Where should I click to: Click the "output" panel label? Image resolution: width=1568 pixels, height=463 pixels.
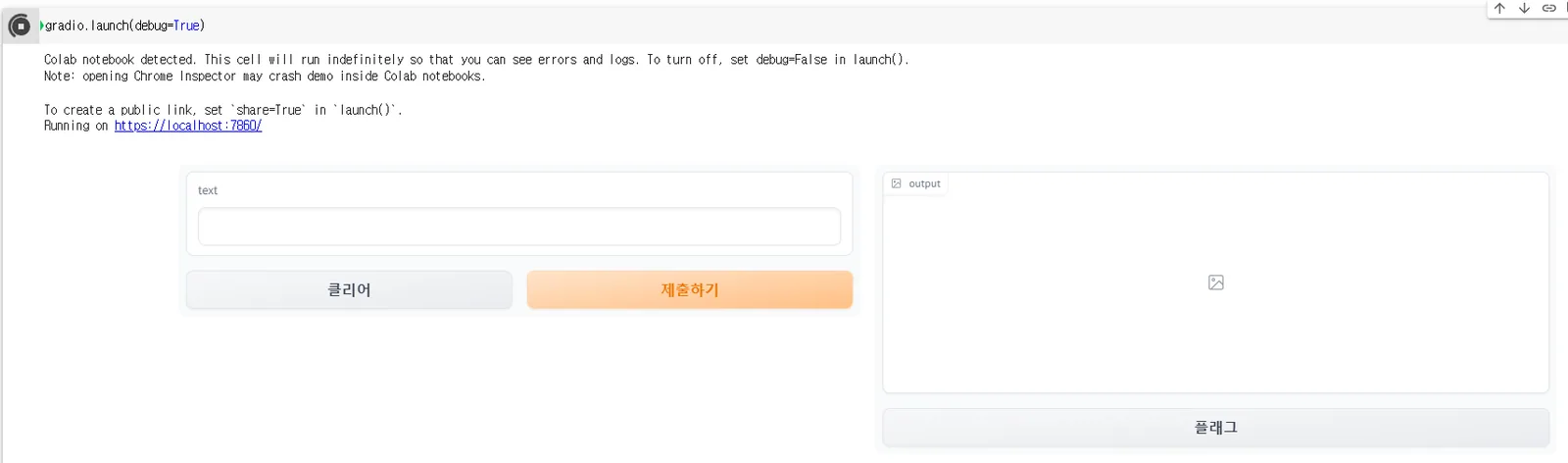pyautogui.click(x=924, y=183)
